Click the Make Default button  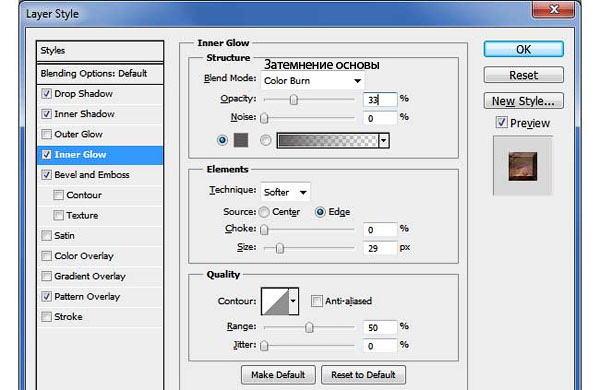tap(278, 375)
